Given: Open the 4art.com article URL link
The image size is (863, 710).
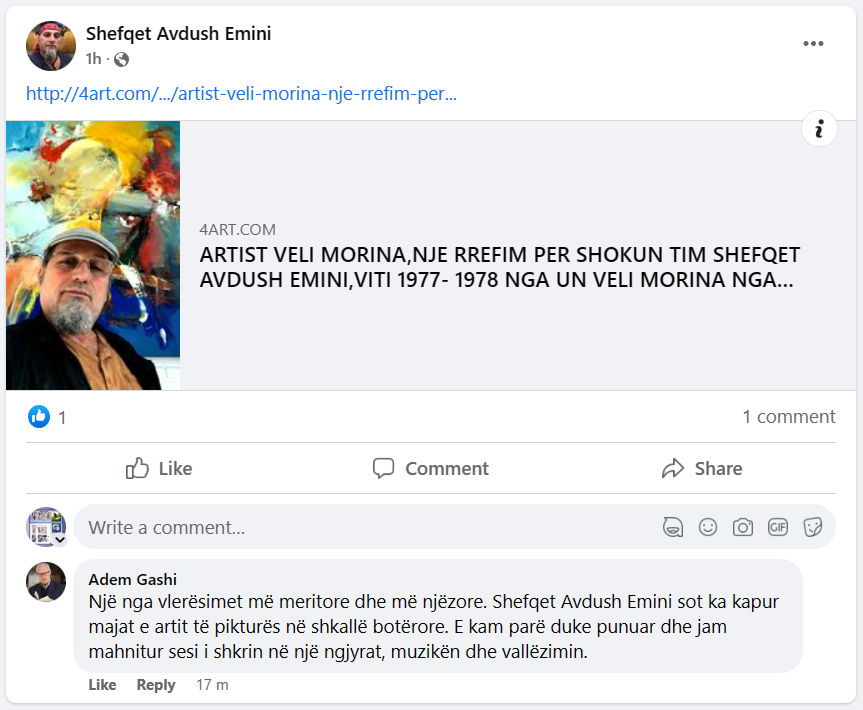Looking at the screenshot, I should pyautogui.click(x=241, y=94).
